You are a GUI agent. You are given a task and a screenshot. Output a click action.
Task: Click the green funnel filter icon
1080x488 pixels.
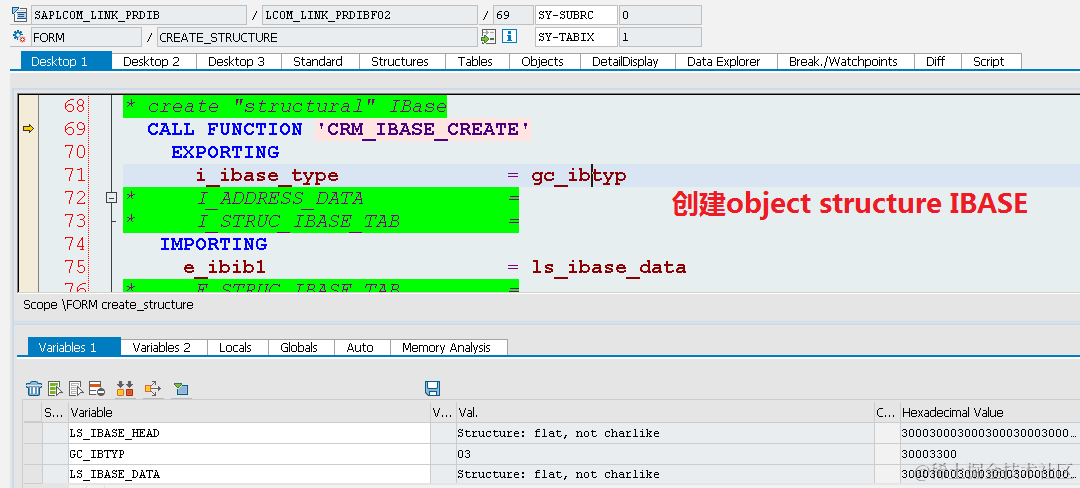180,388
